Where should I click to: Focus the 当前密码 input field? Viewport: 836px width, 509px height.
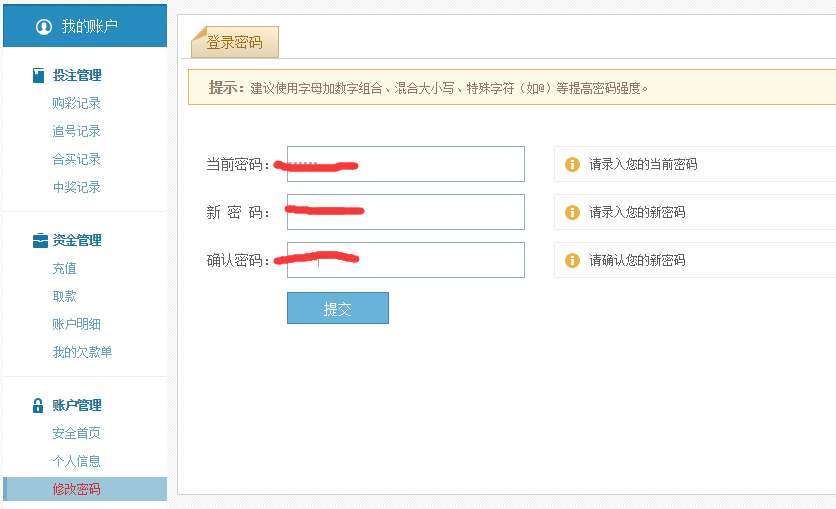(406, 164)
